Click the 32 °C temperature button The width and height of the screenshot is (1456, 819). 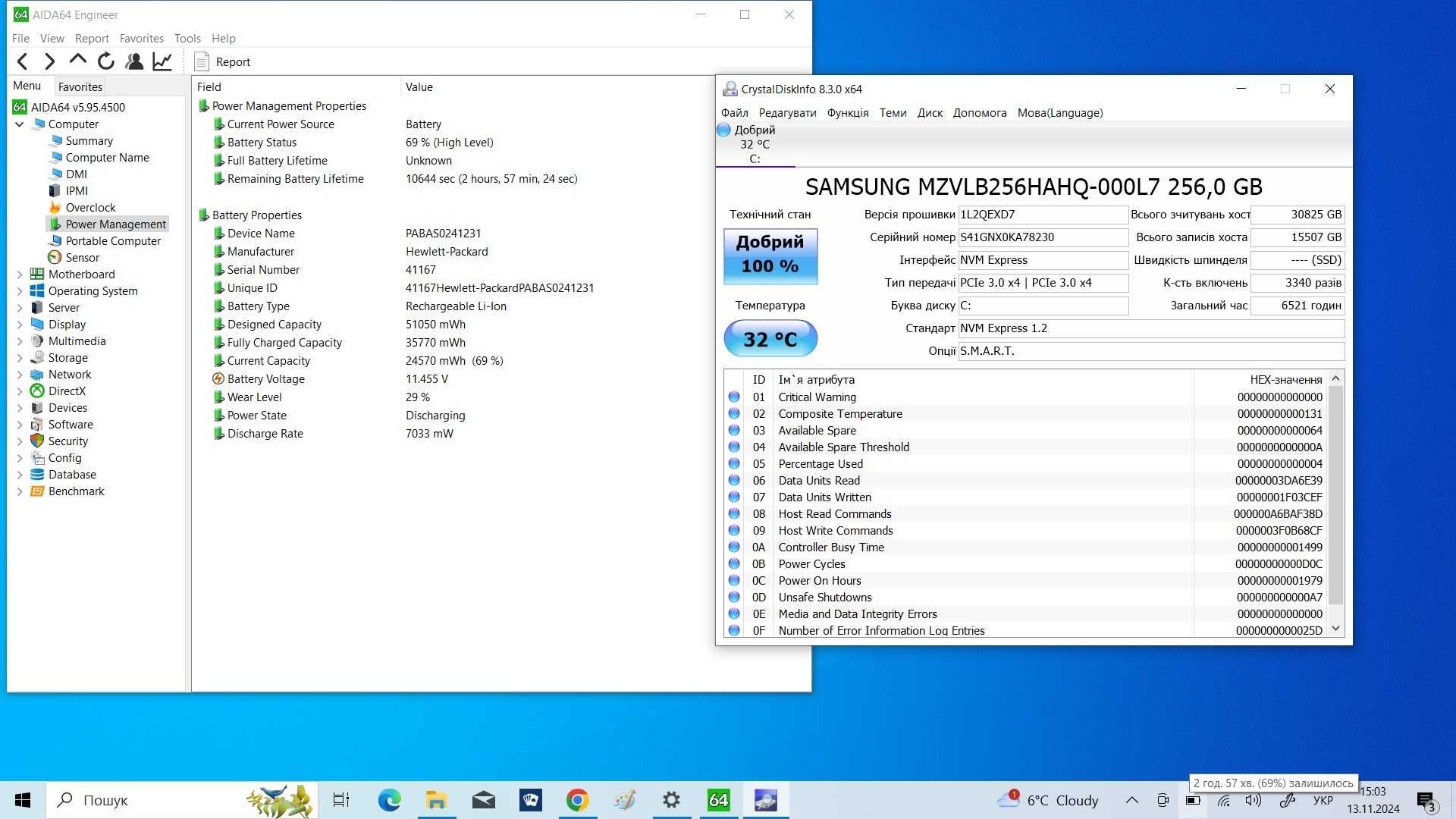tap(770, 339)
